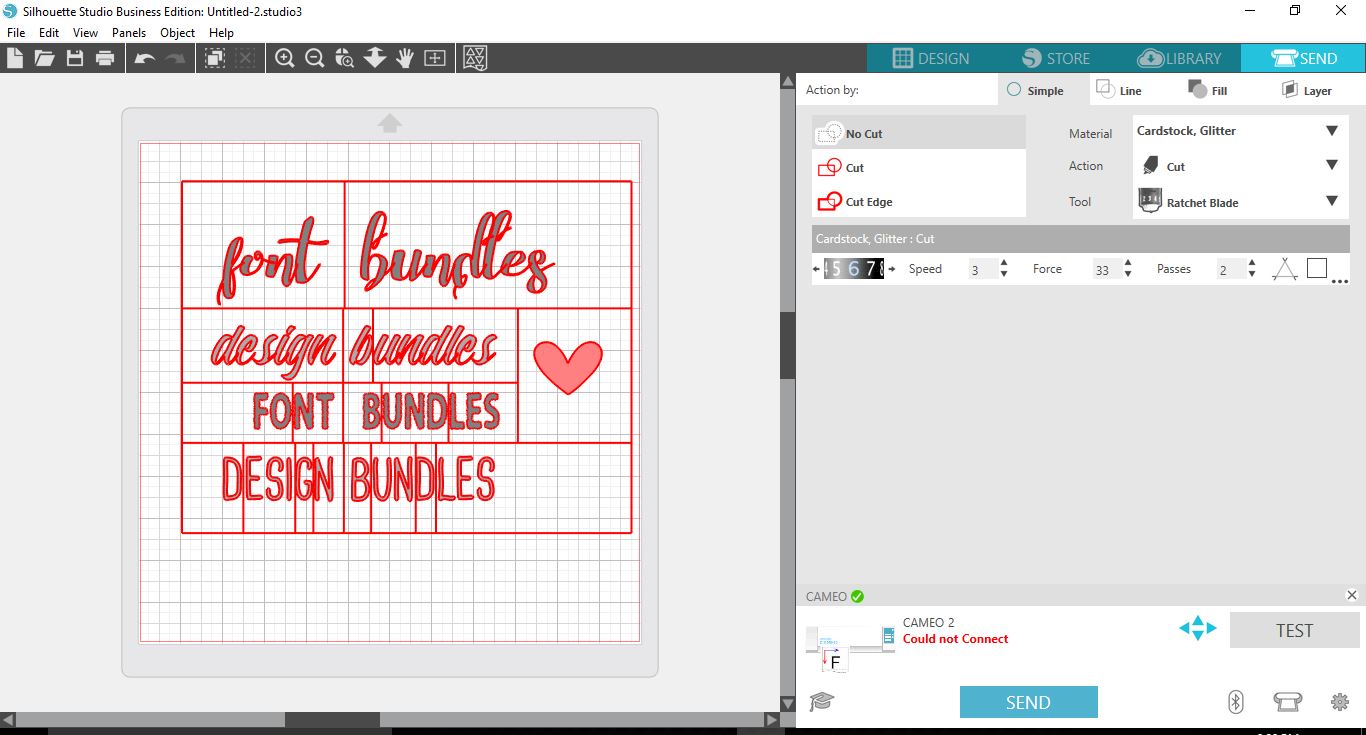1366x735 pixels.
Task: Click the TEST button
Action: (x=1294, y=631)
